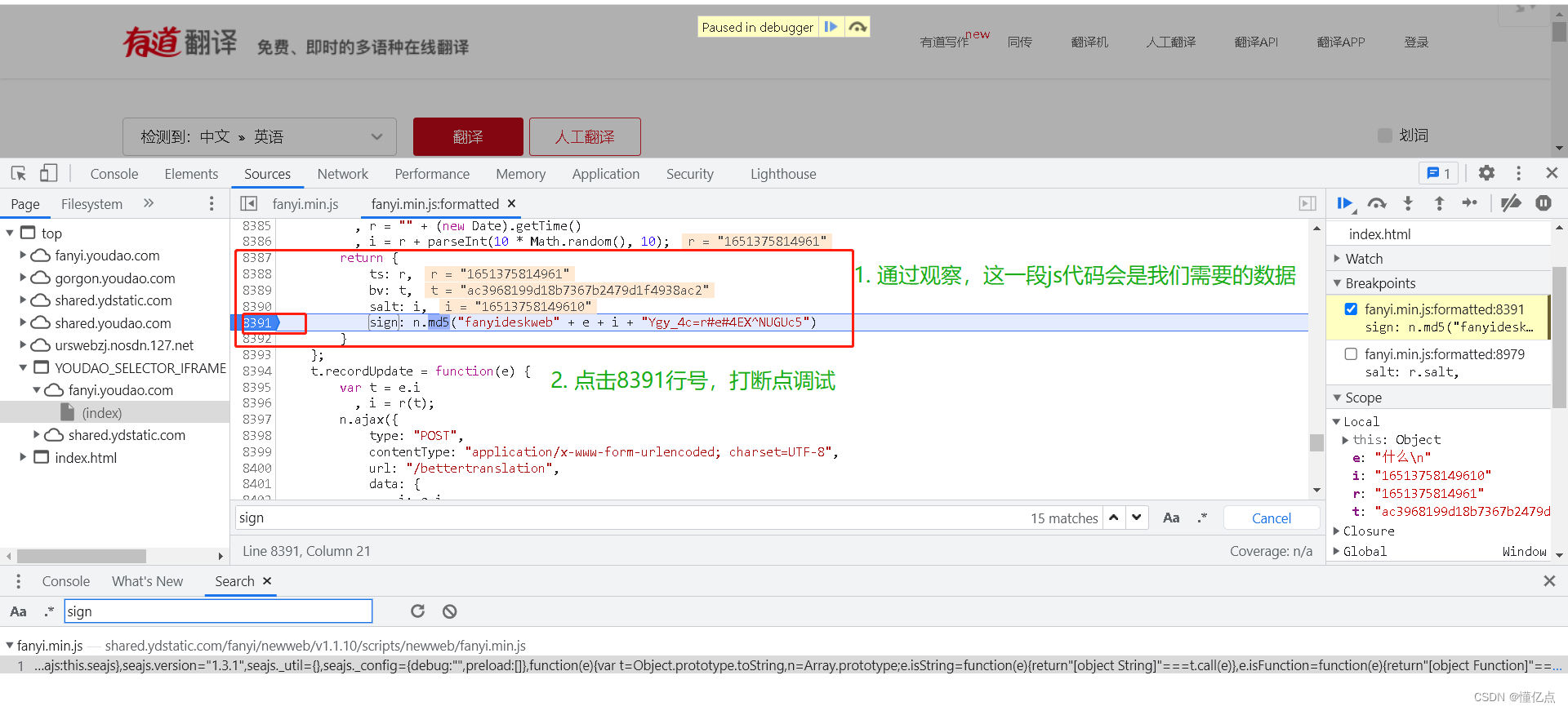Click the code editor vertical scrollbar thumb
Viewport: 1568px width, 711px height.
(x=1316, y=442)
